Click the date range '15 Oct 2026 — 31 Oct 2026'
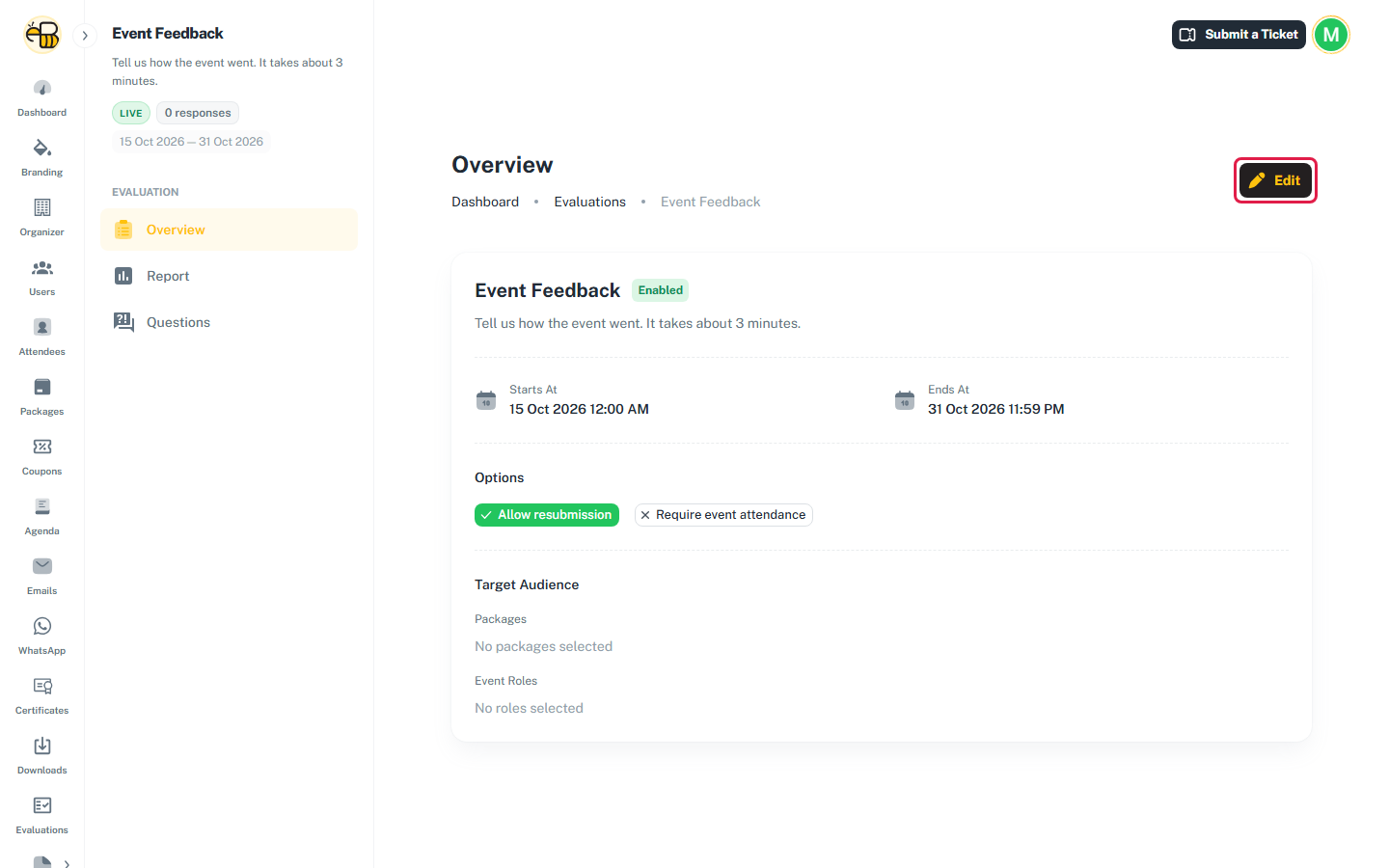This screenshot has height=868, width=1389. tap(191, 142)
